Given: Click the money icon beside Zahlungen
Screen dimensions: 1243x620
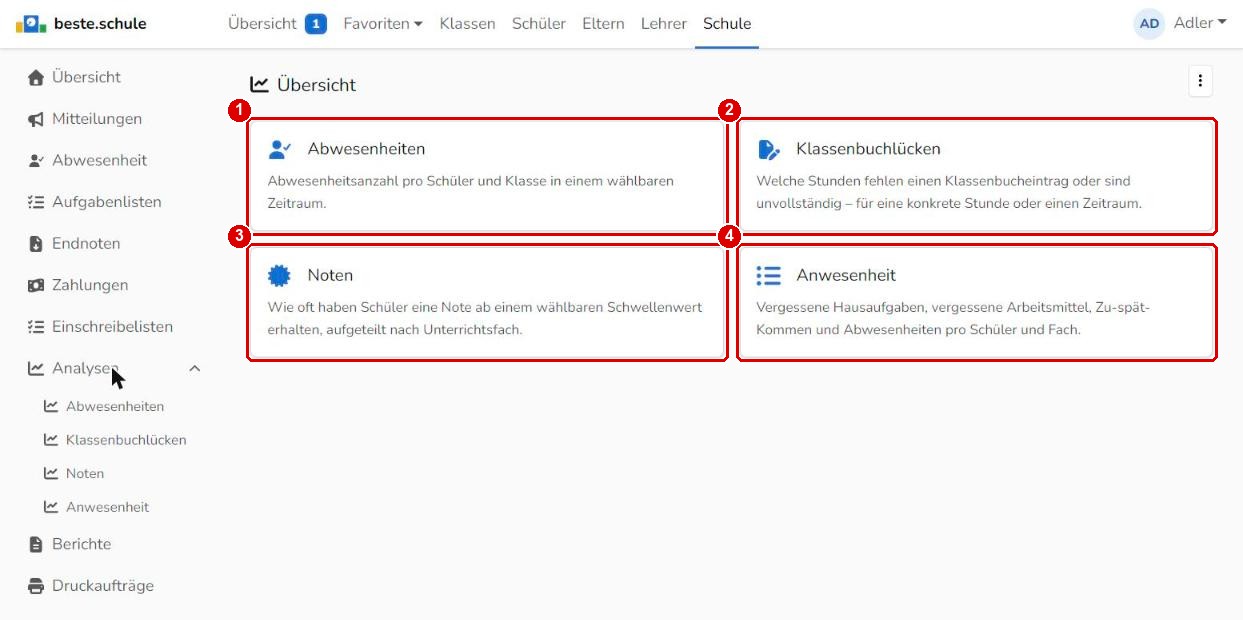Looking at the screenshot, I should [36, 286].
